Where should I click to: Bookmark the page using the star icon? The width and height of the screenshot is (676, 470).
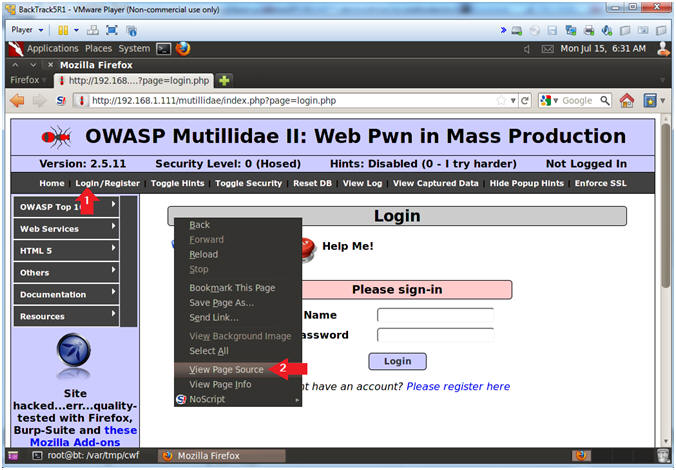[501, 100]
